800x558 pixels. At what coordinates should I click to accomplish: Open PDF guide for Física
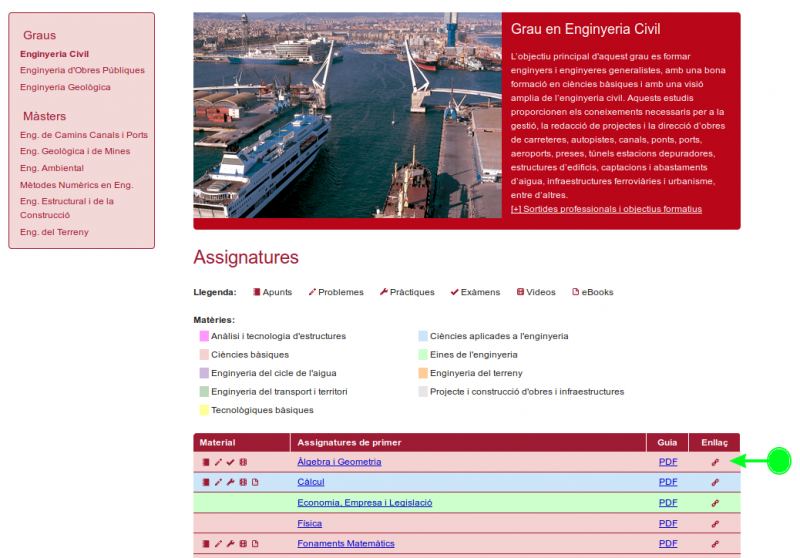pos(668,523)
